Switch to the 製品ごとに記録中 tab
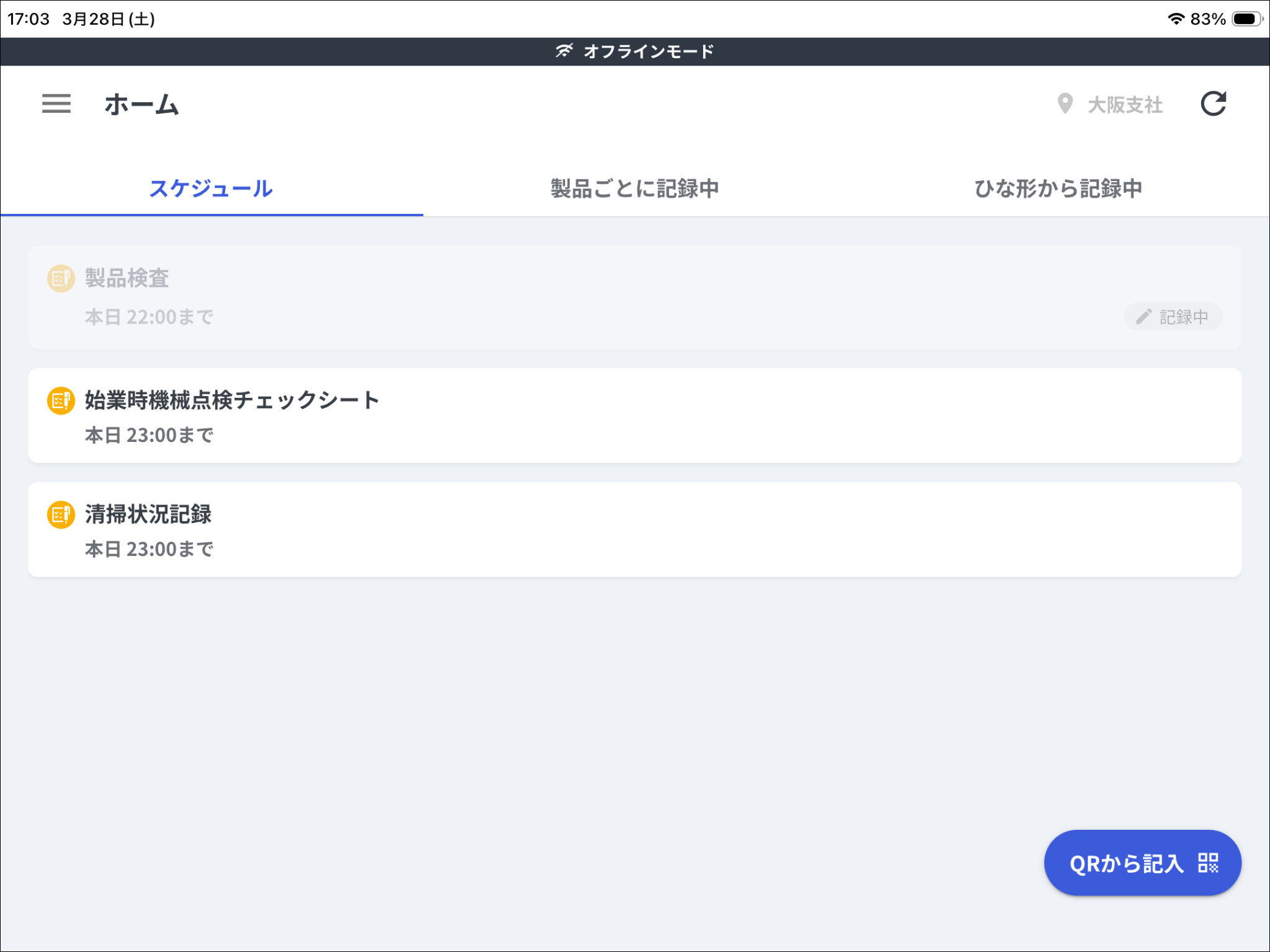This screenshot has width=1270, height=952. (x=634, y=188)
